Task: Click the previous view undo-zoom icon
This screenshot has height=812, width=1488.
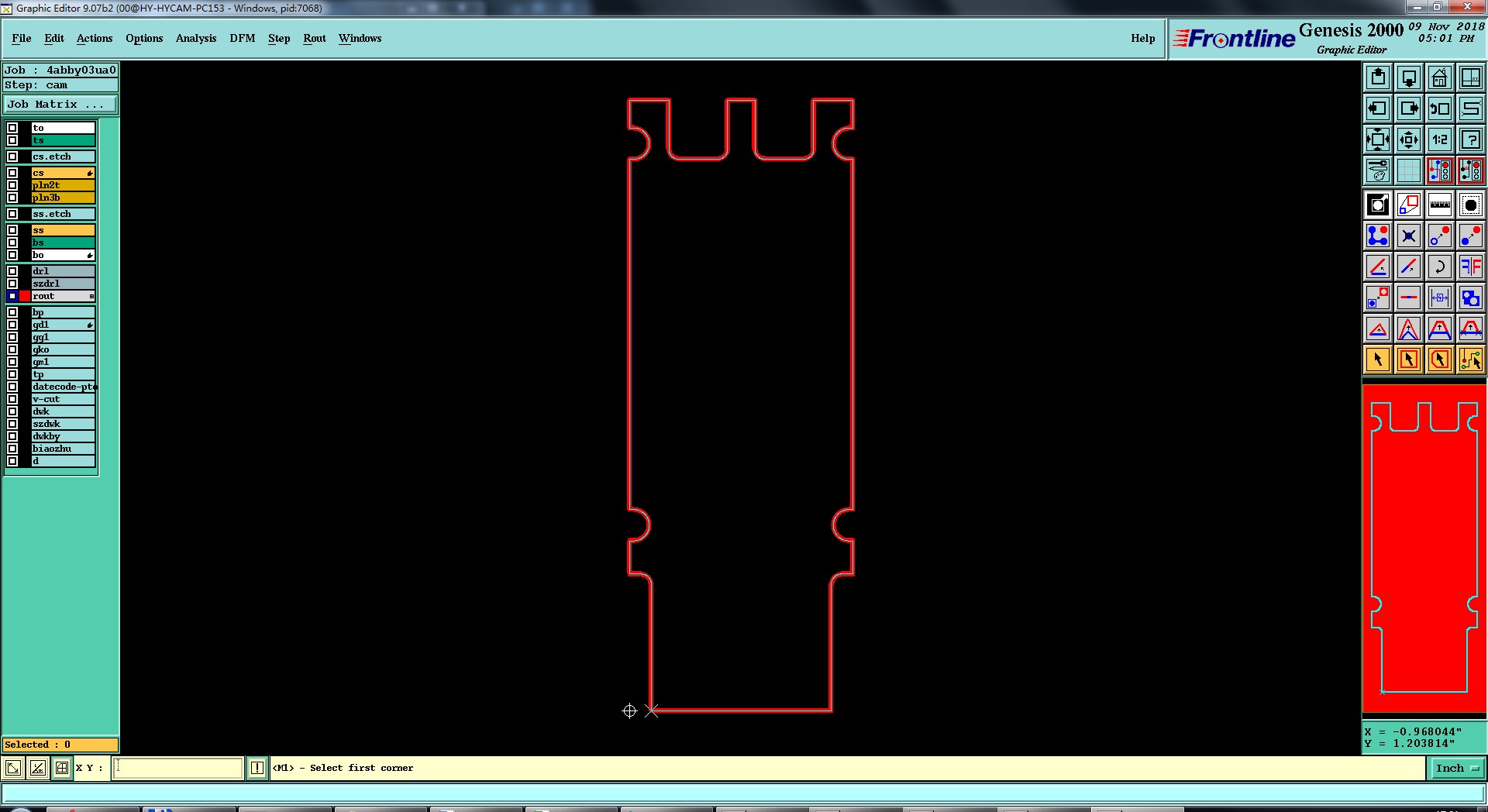Action: 1440,108
